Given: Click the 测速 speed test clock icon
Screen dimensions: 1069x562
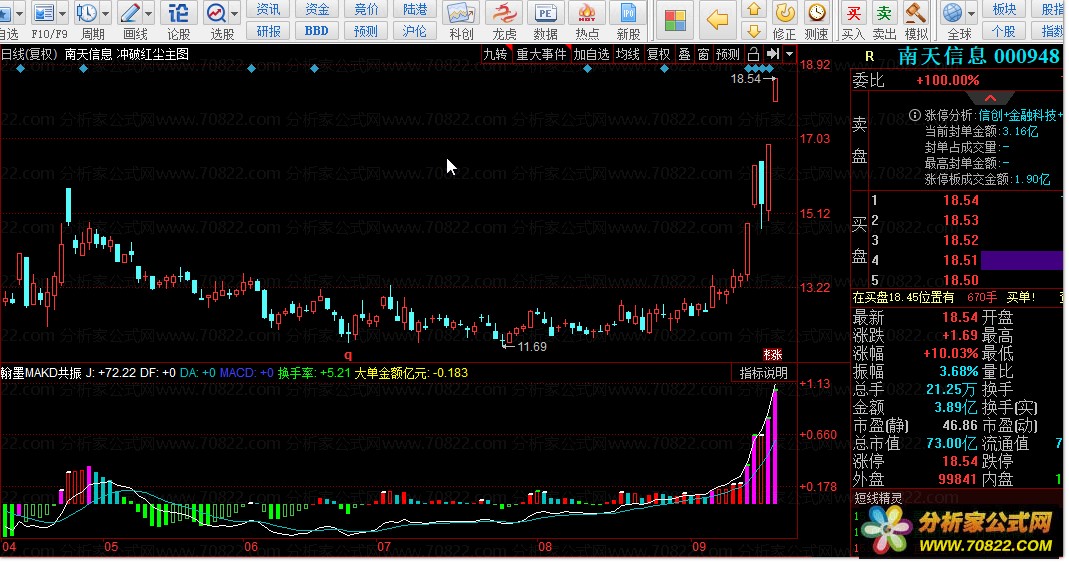Looking at the screenshot, I should pyautogui.click(x=816, y=13).
